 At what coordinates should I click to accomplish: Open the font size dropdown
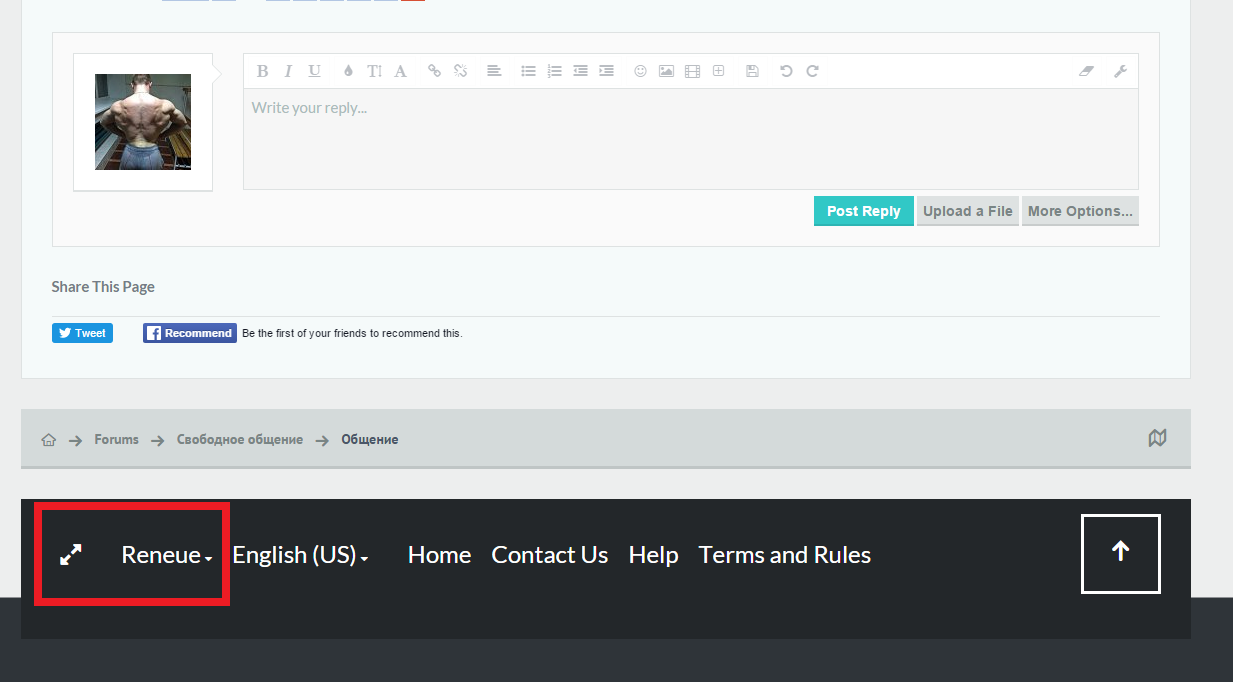(374, 71)
